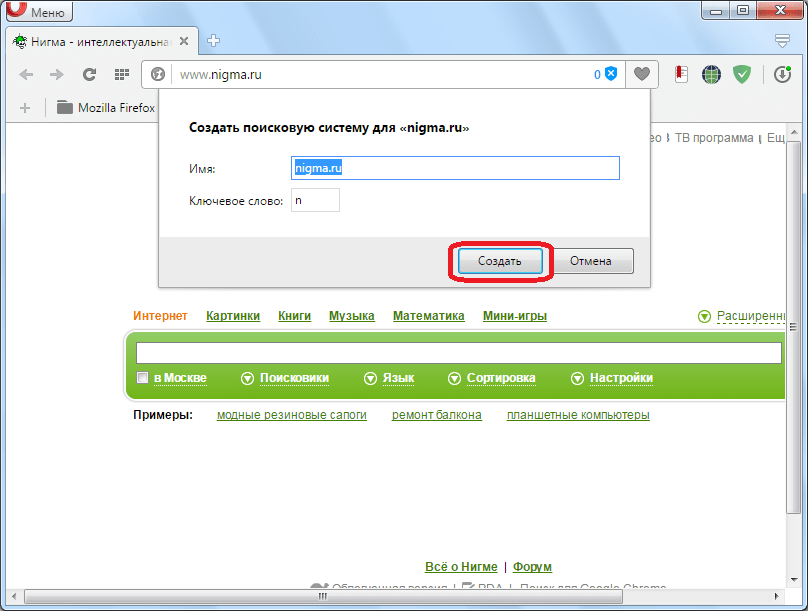The height and width of the screenshot is (611, 808).
Task: Click the Ключевое слово keyword field
Action: click(315, 200)
